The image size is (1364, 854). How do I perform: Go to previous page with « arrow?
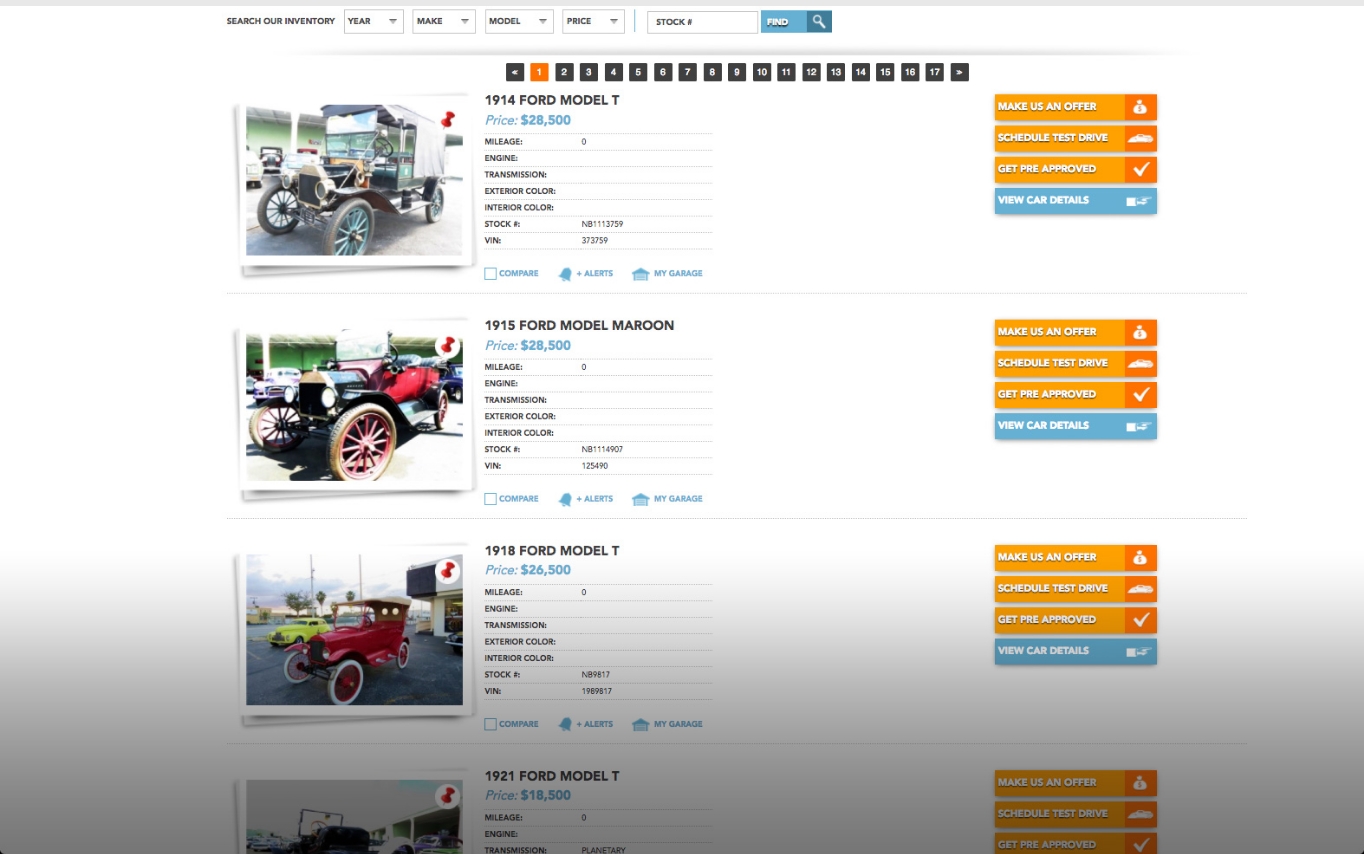pos(515,72)
